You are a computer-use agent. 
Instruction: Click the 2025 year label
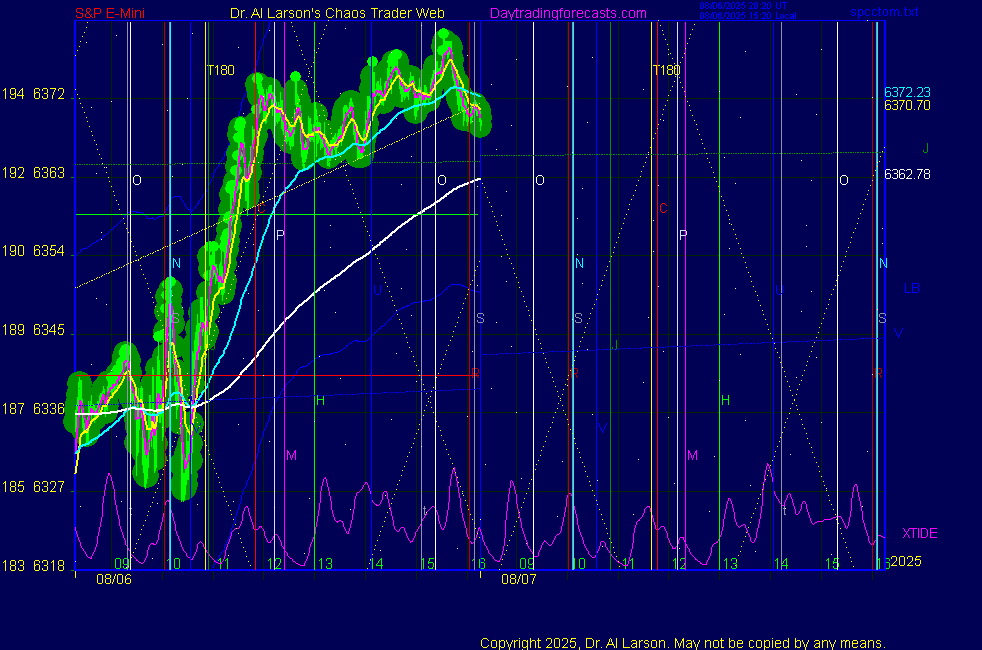[x=906, y=562]
